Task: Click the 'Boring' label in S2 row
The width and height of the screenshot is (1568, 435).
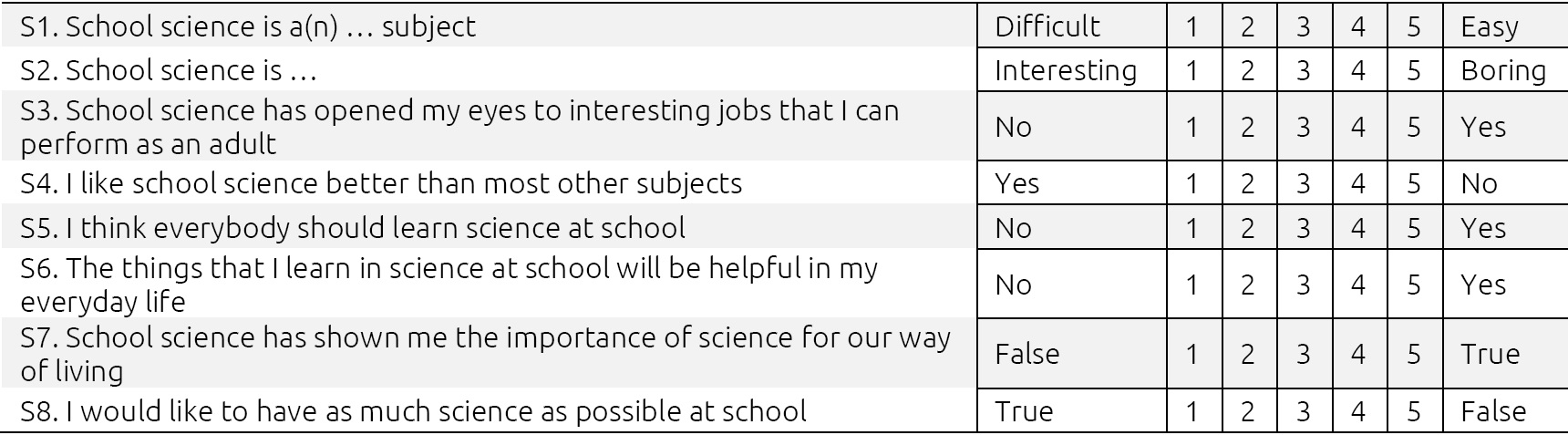Action: click(1502, 71)
